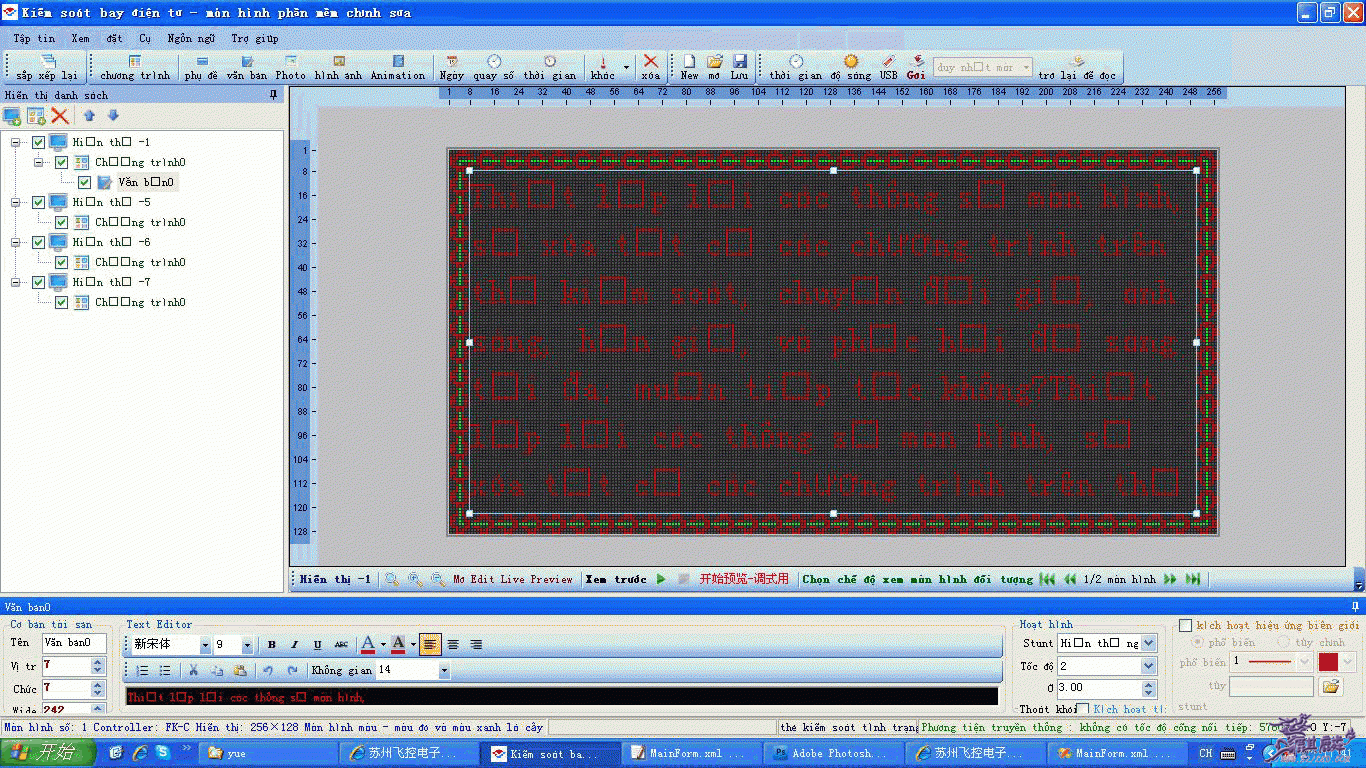Click the 'Tên' name input field
This screenshot has height=768, width=1366.
click(72, 643)
